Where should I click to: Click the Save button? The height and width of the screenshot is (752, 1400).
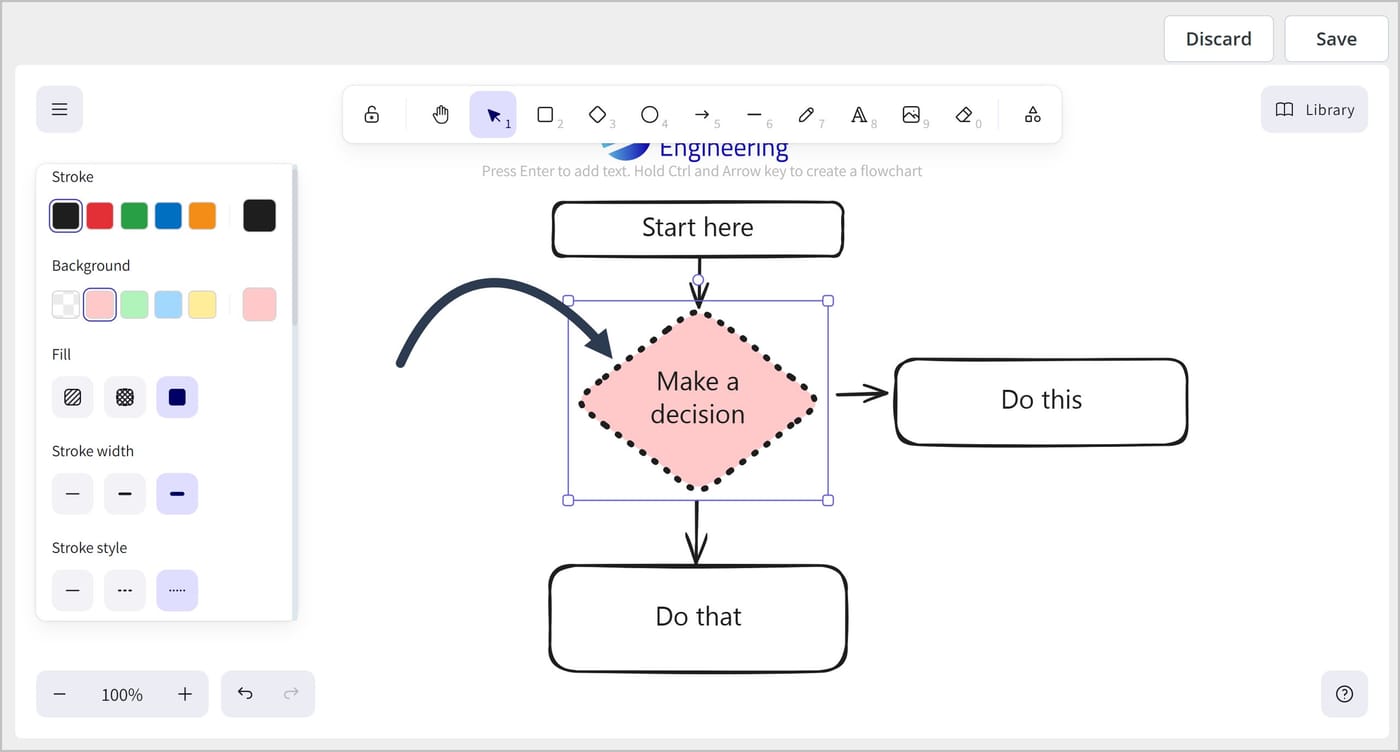[x=1336, y=39]
